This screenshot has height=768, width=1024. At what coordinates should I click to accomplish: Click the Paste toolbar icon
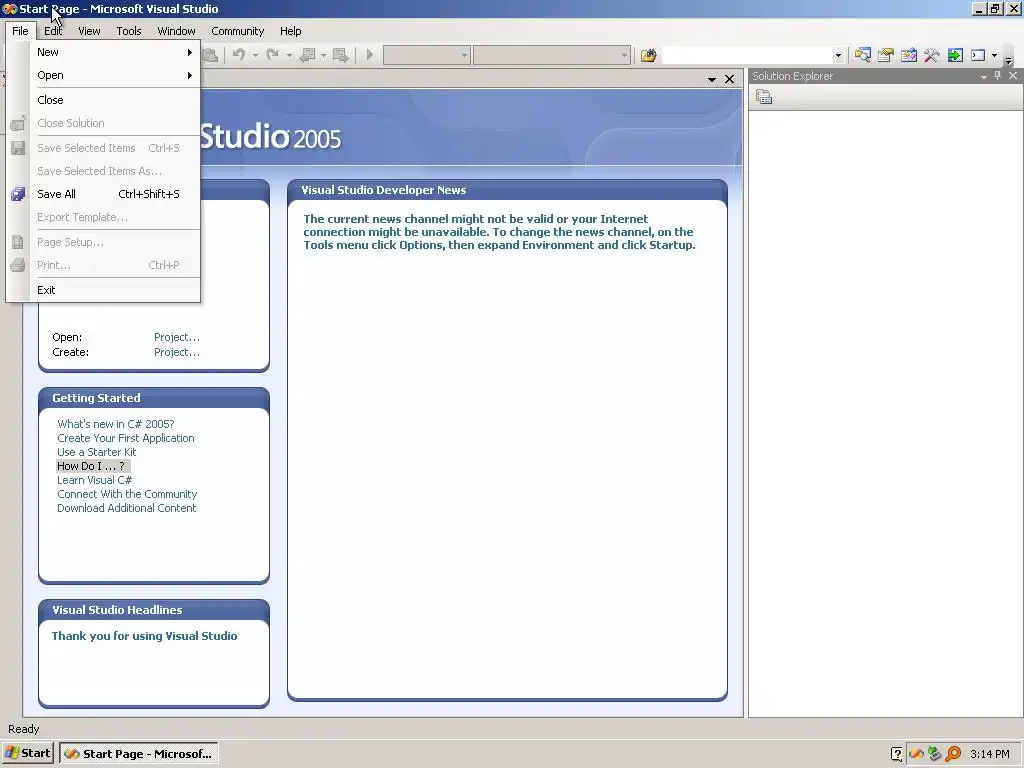210,56
